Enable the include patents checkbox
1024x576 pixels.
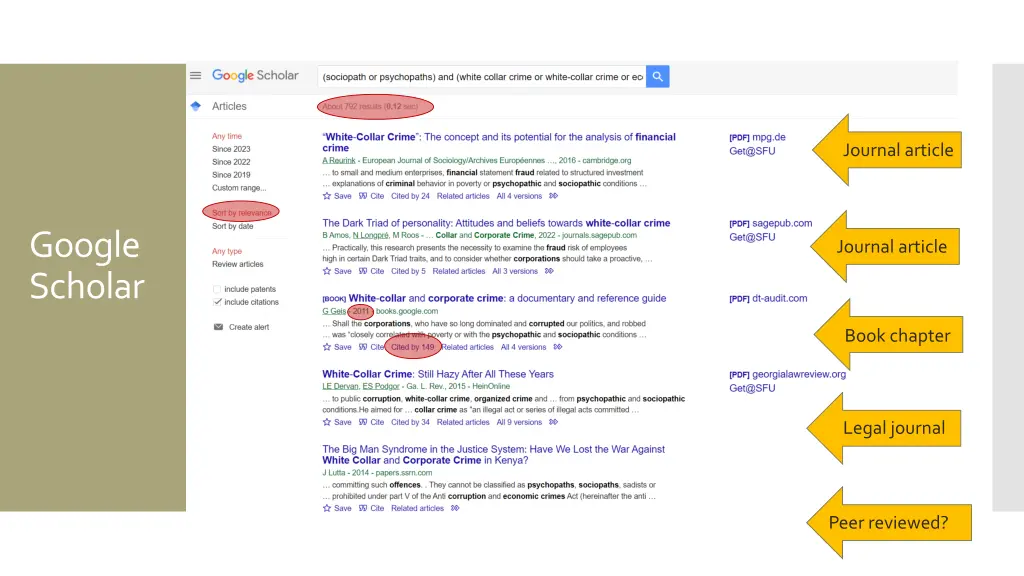click(x=217, y=289)
